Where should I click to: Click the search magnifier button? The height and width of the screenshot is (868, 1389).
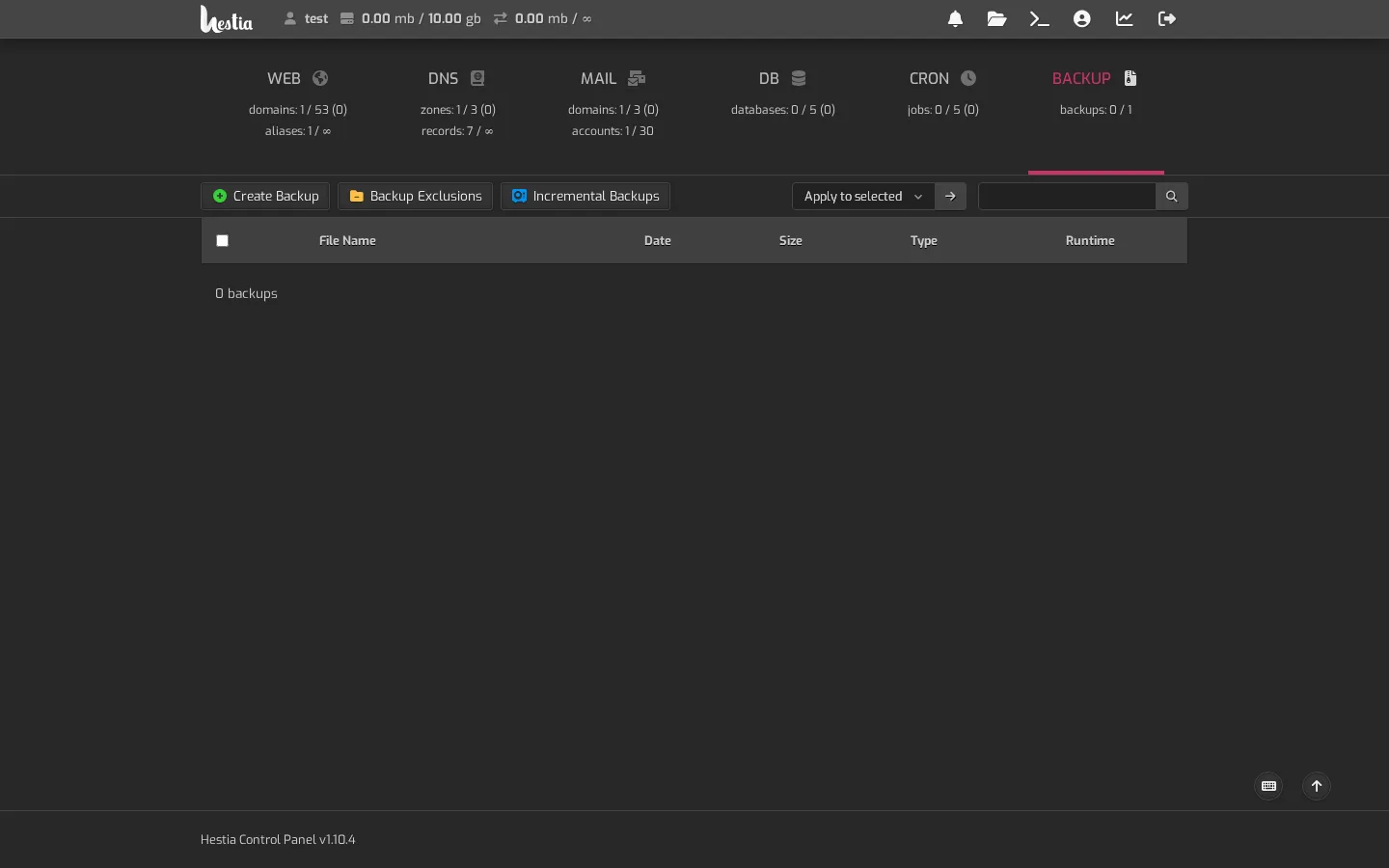(x=1171, y=196)
